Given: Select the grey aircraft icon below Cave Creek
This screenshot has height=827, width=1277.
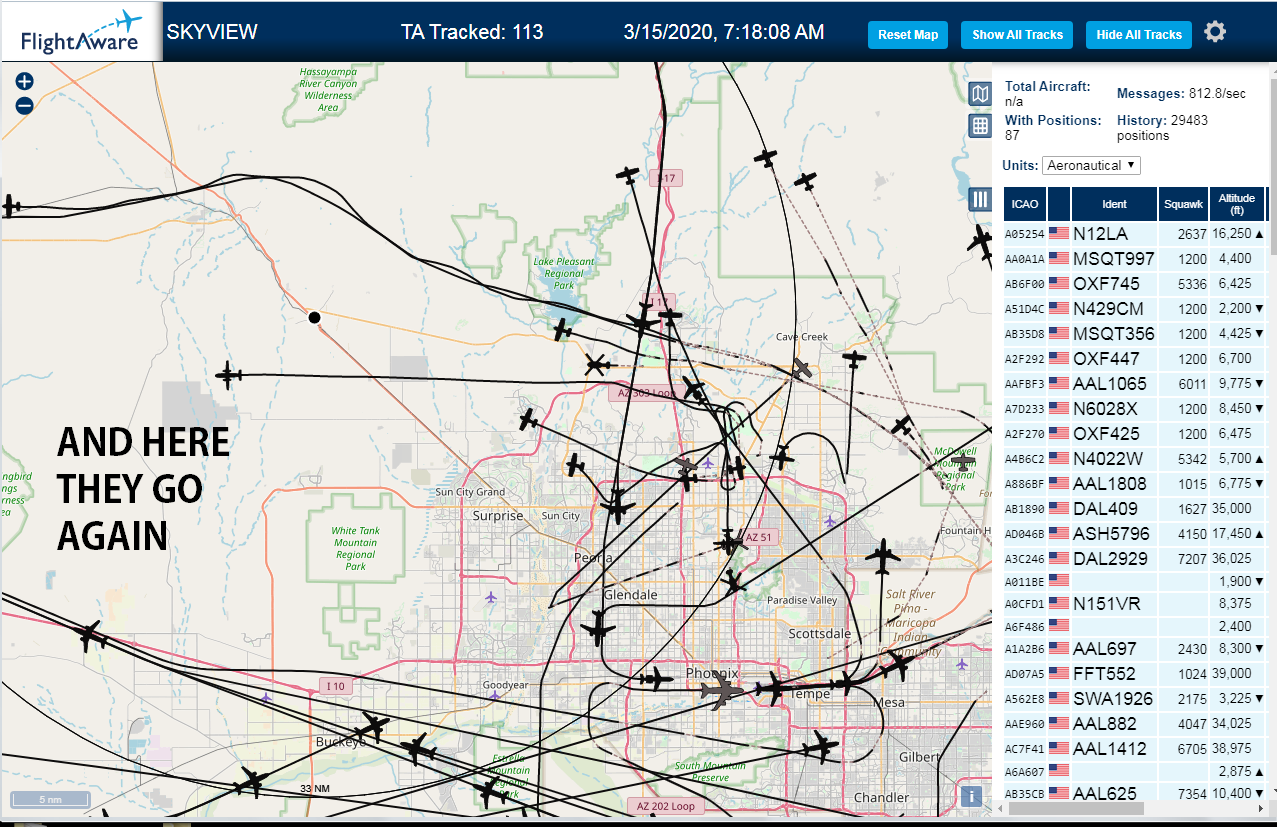Looking at the screenshot, I should coord(801,368).
